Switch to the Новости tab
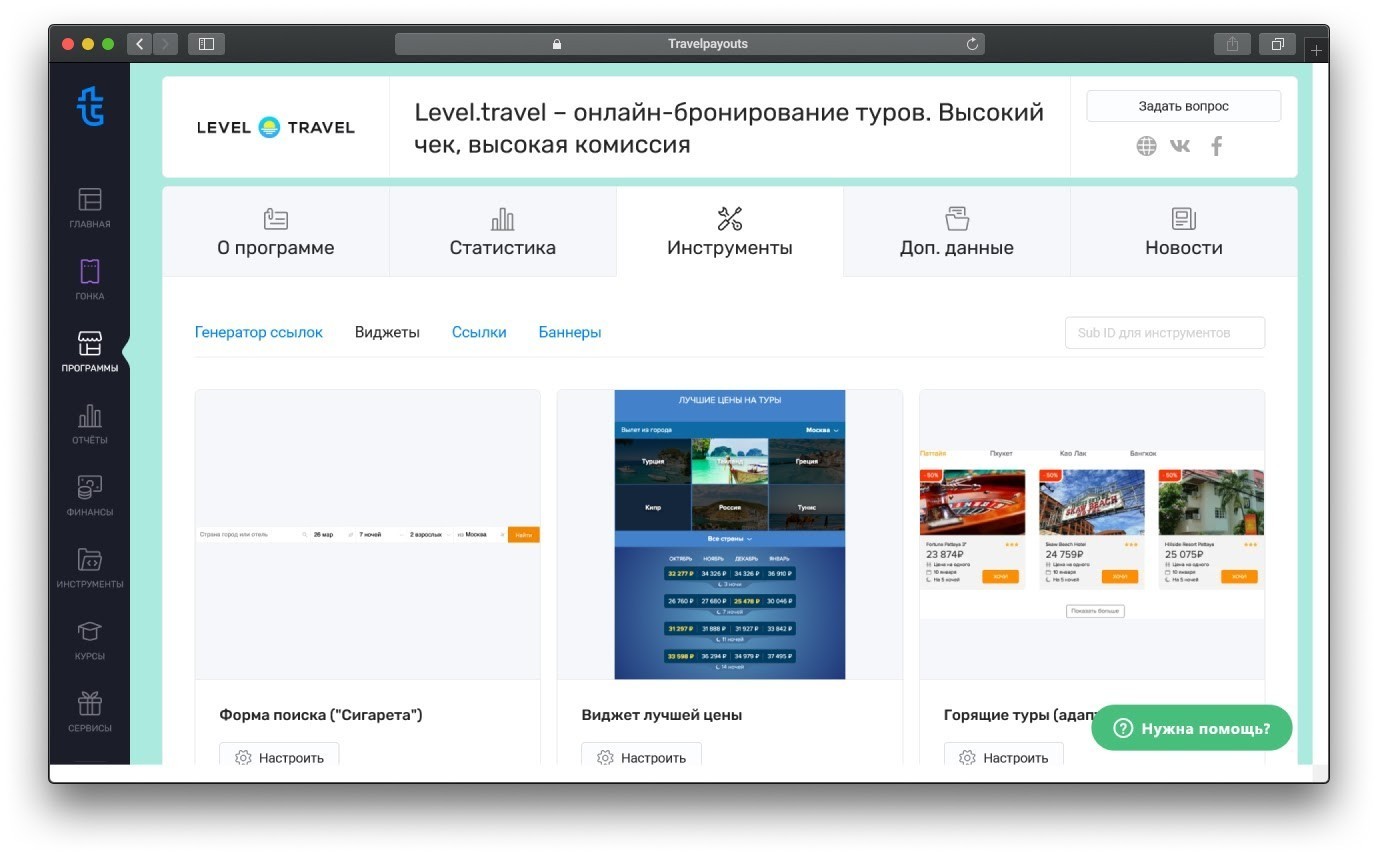This screenshot has height=856, width=1378. (x=1184, y=231)
